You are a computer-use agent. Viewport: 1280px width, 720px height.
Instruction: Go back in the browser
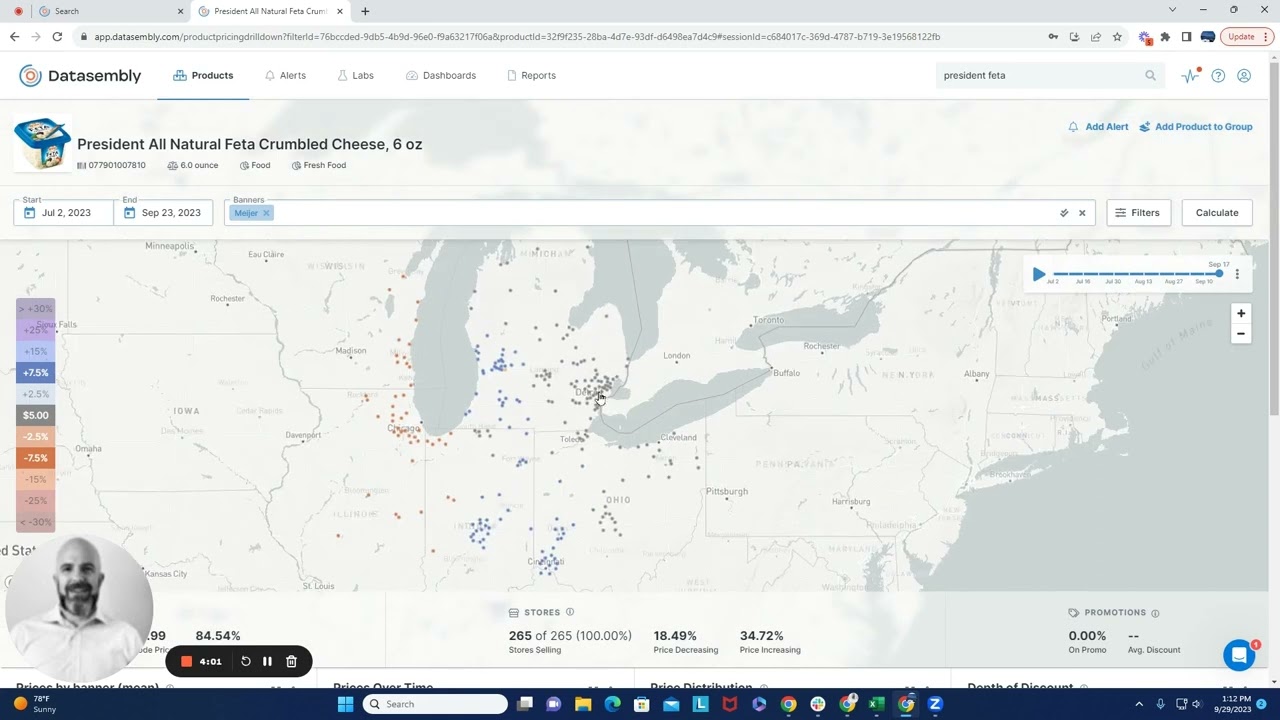(x=14, y=37)
